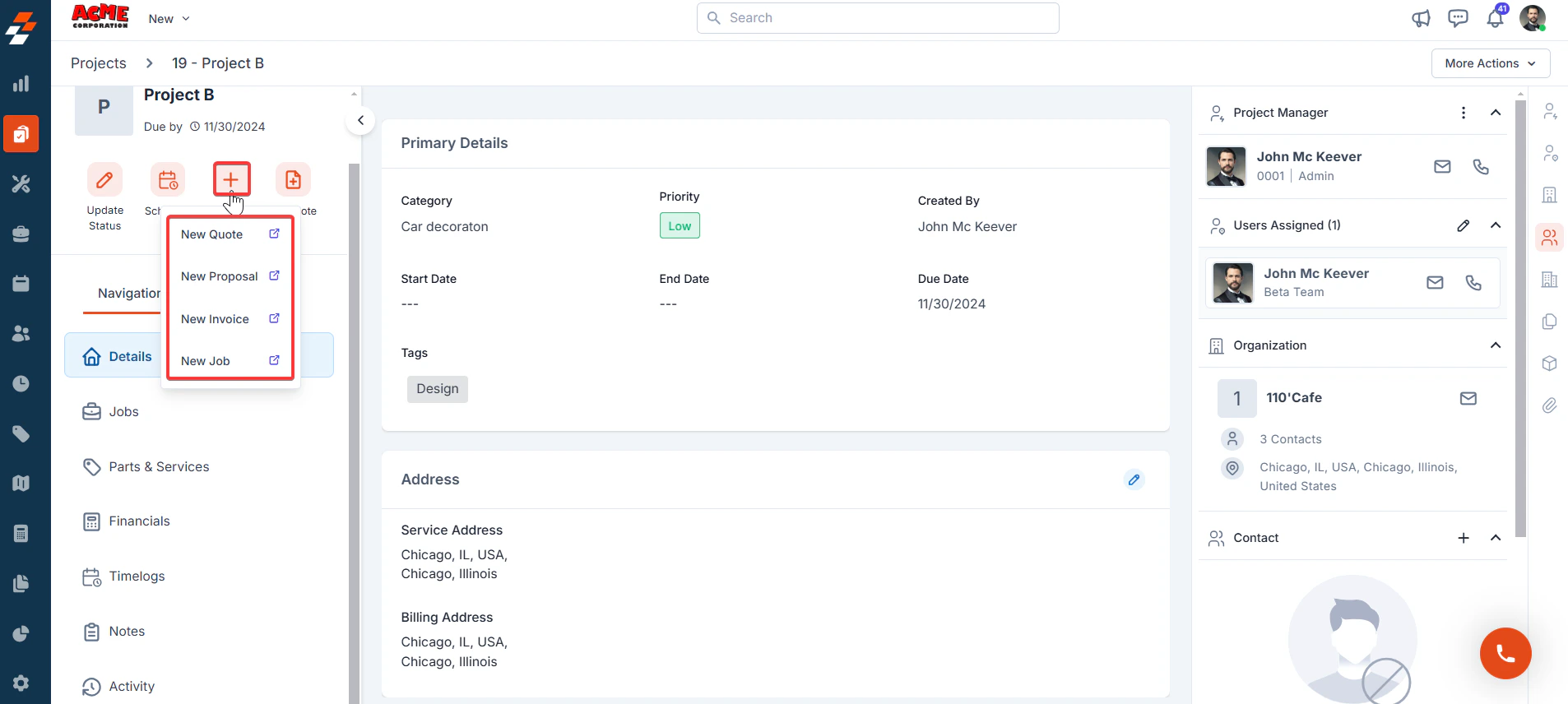Screen dimensions: 1568x704
Task: Open the chat messages icon
Action: (x=1458, y=18)
